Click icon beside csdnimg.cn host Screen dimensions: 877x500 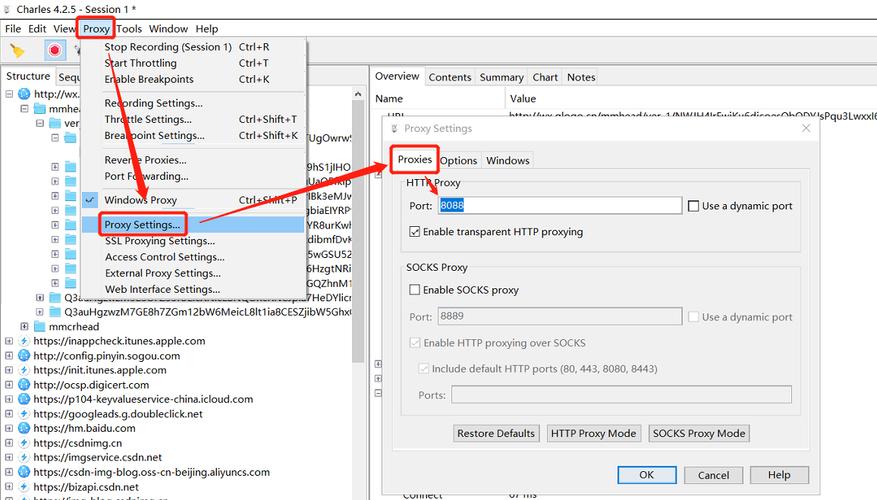tap(24, 443)
